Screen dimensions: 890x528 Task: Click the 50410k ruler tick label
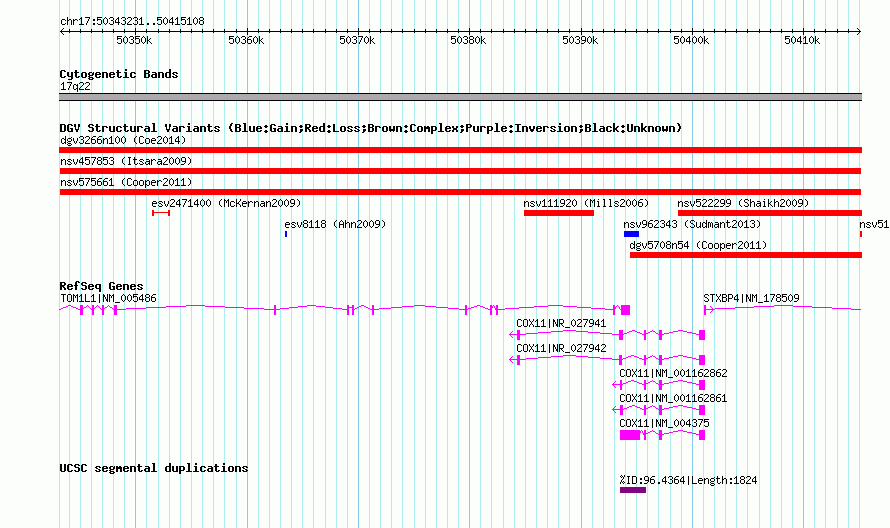tap(802, 40)
